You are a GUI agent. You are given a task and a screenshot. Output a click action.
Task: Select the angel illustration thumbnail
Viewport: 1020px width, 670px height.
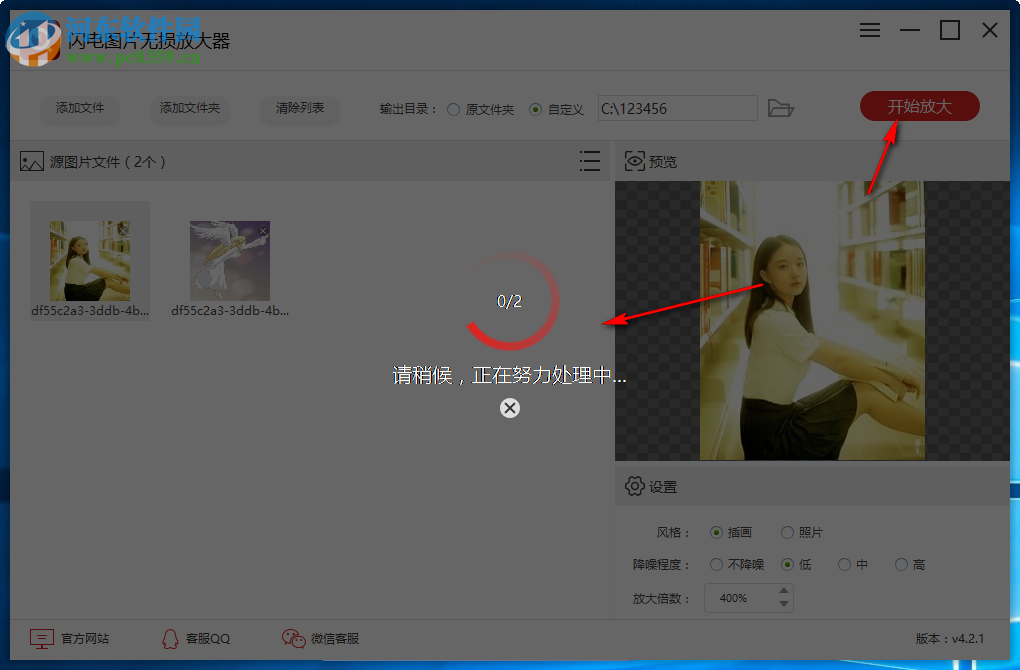pos(230,261)
